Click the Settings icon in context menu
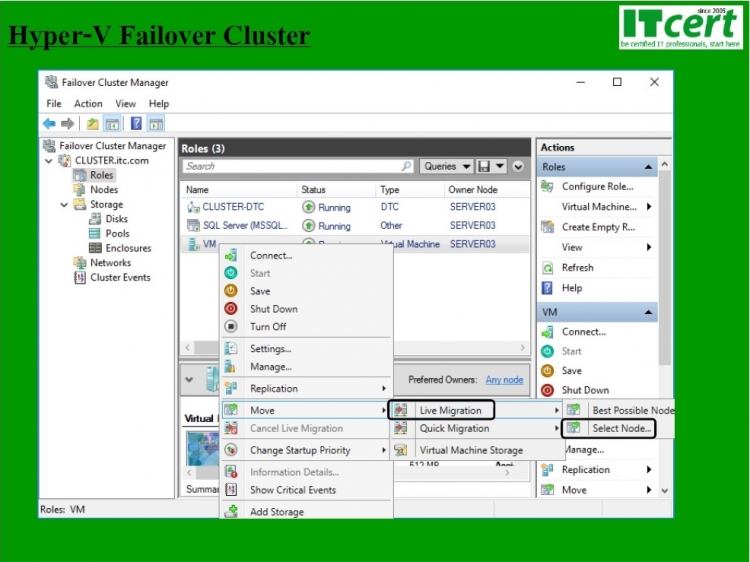Viewport: 750px width, 562px height. (231, 348)
